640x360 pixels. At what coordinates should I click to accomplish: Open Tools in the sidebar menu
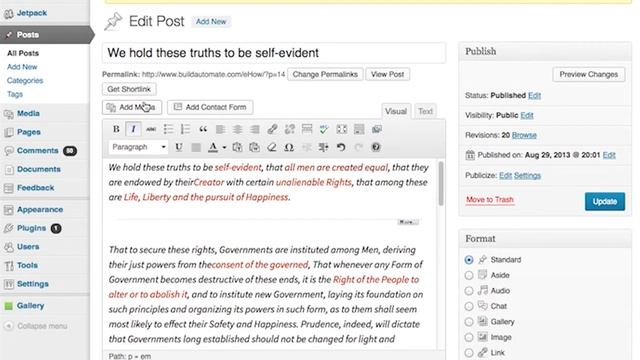pyautogui.click(x=27, y=265)
